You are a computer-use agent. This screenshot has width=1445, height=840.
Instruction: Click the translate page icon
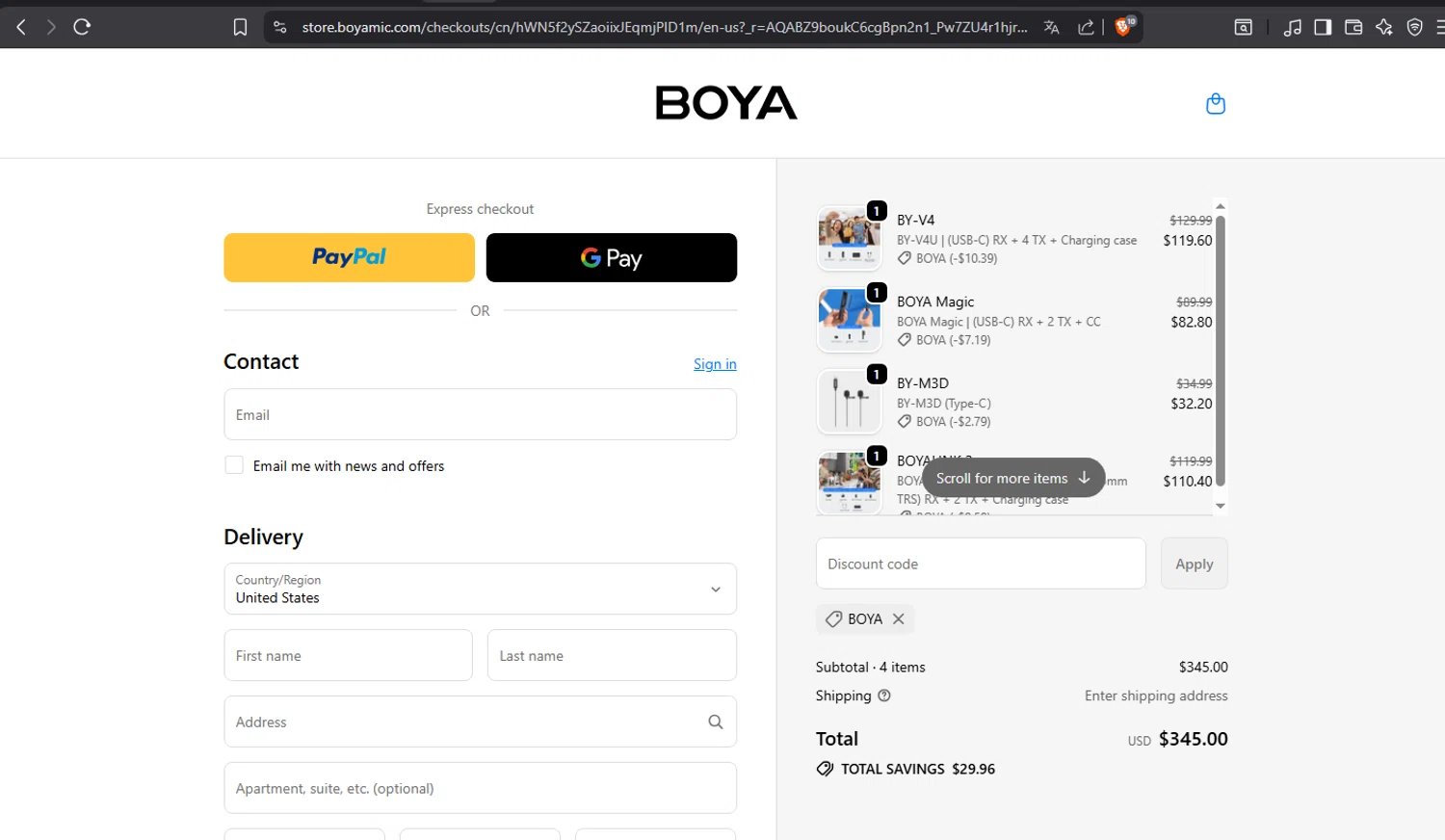(1052, 27)
